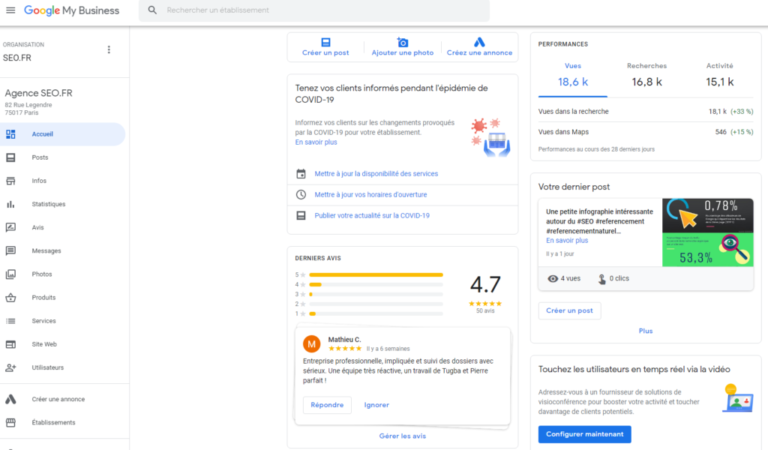Image resolution: width=768 pixels, height=450 pixels.
Task: Click Mathieu C. avatar circle
Action: 312,344
